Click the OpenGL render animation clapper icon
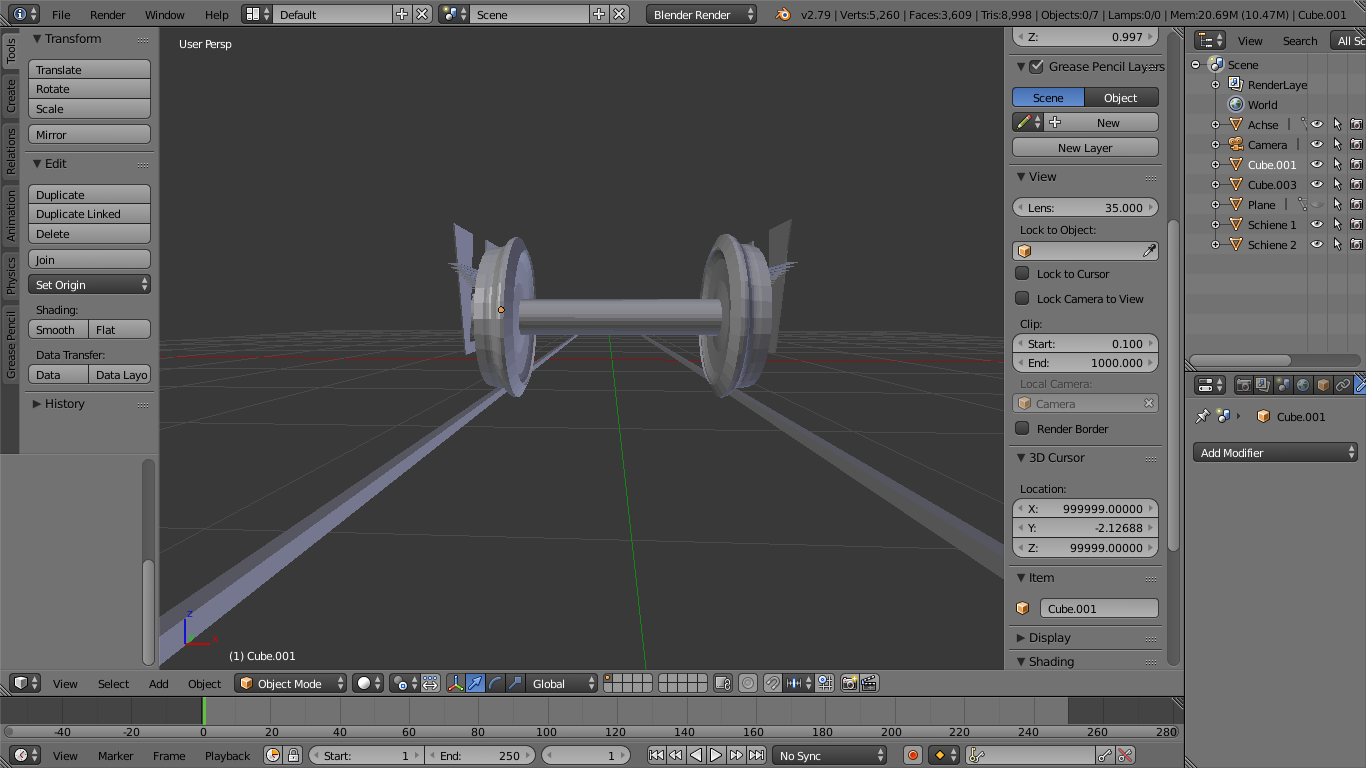The width and height of the screenshot is (1366, 768). click(869, 684)
